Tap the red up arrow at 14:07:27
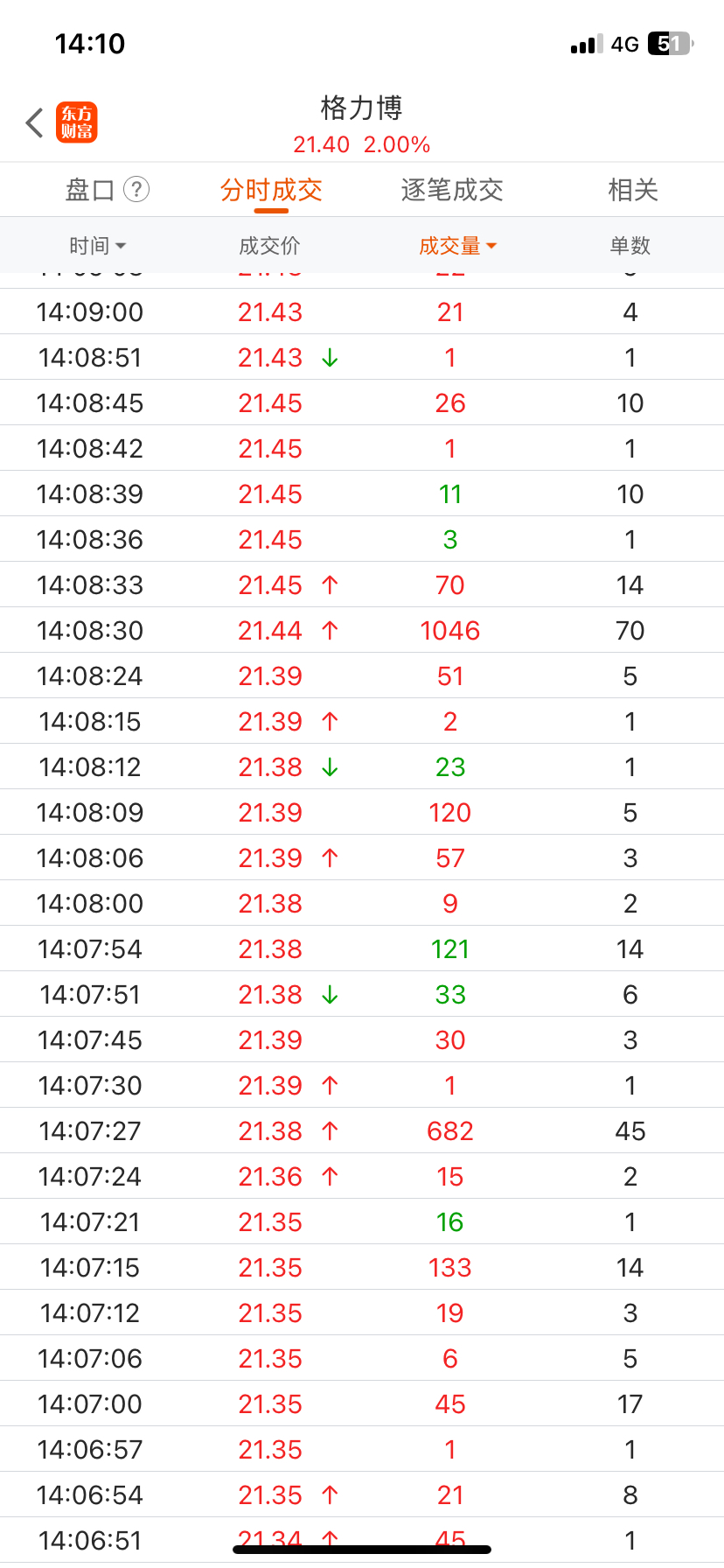 click(330, 1131)
